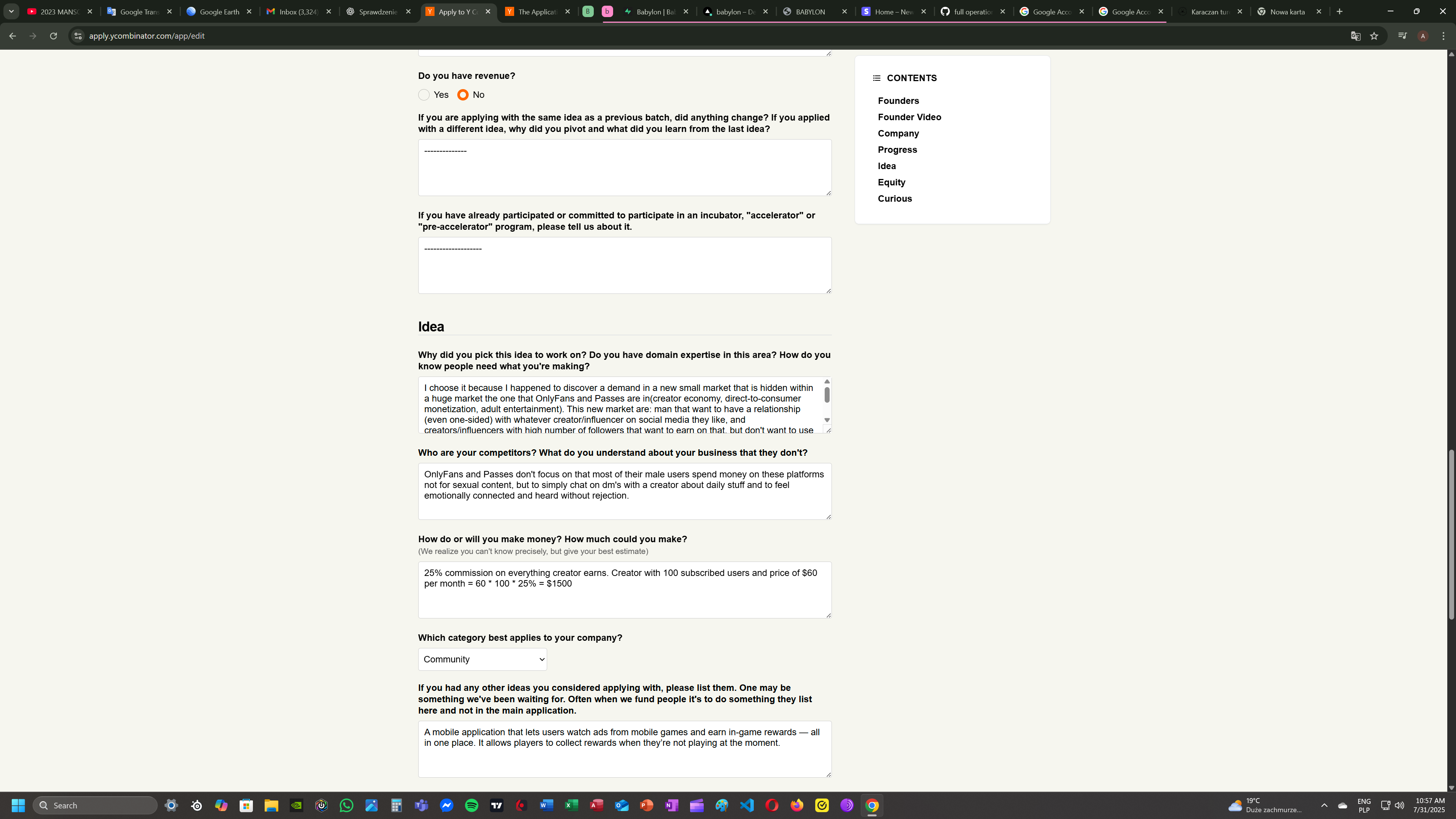
Task: Bookmark this page with star icon
Action: 1374,36
